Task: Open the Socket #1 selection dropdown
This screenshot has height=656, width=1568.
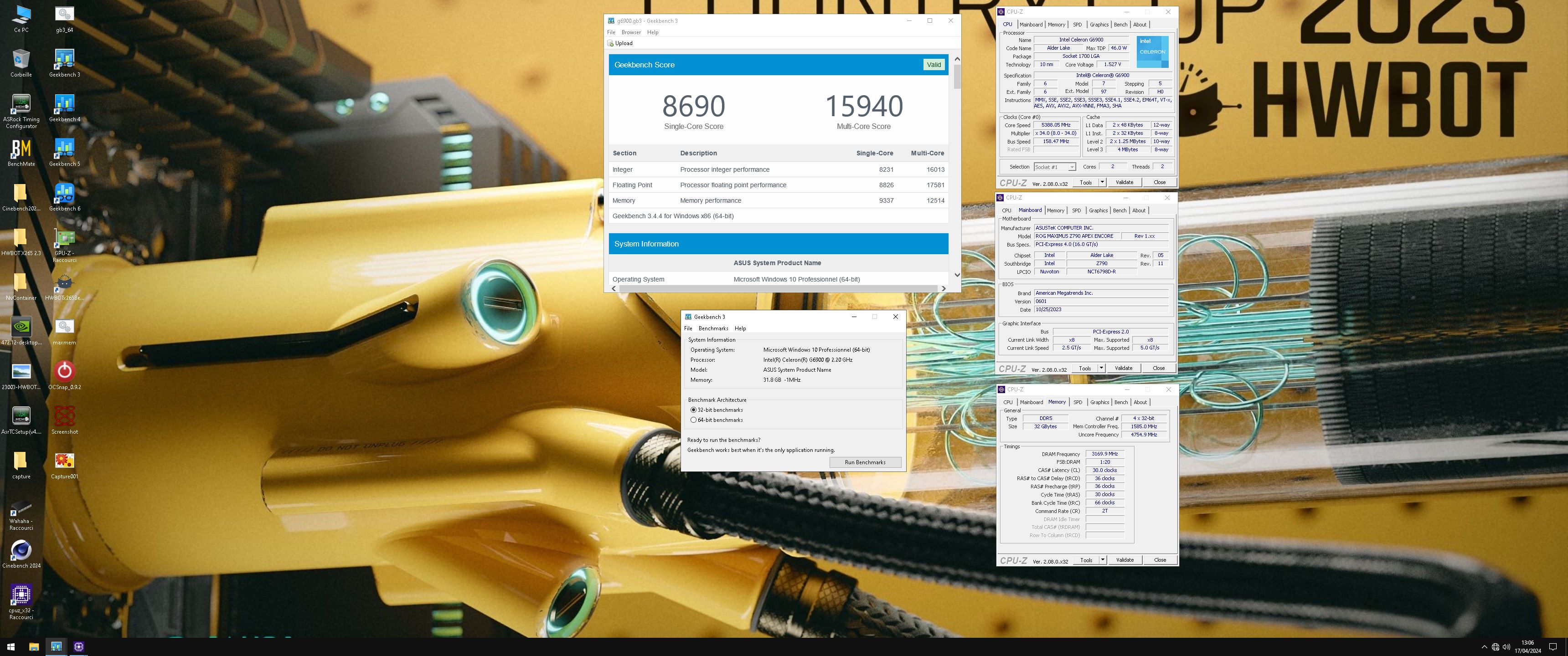Action: tap(1054, 167)
